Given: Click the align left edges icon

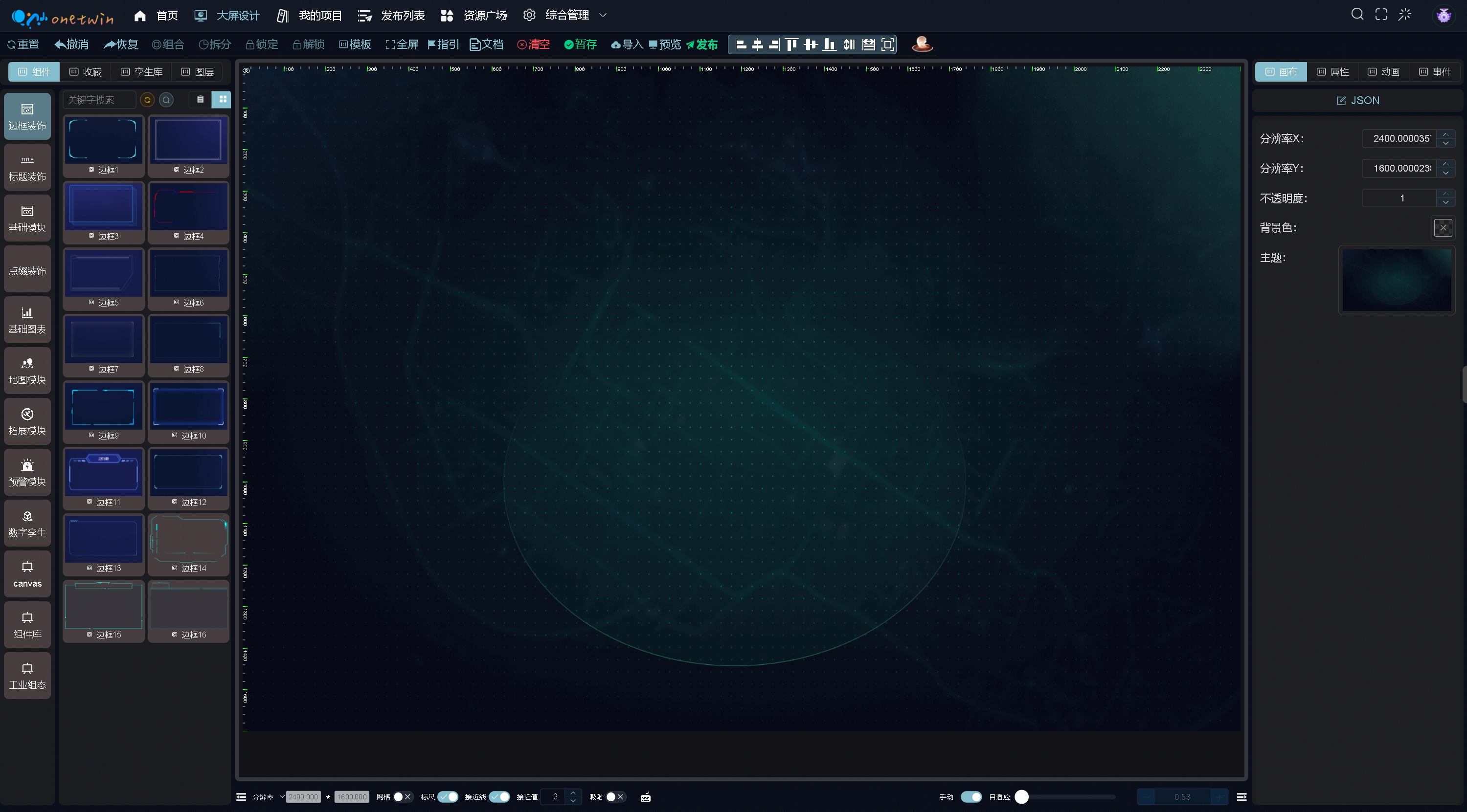Looking at the screenshot, I should (740, 44).
